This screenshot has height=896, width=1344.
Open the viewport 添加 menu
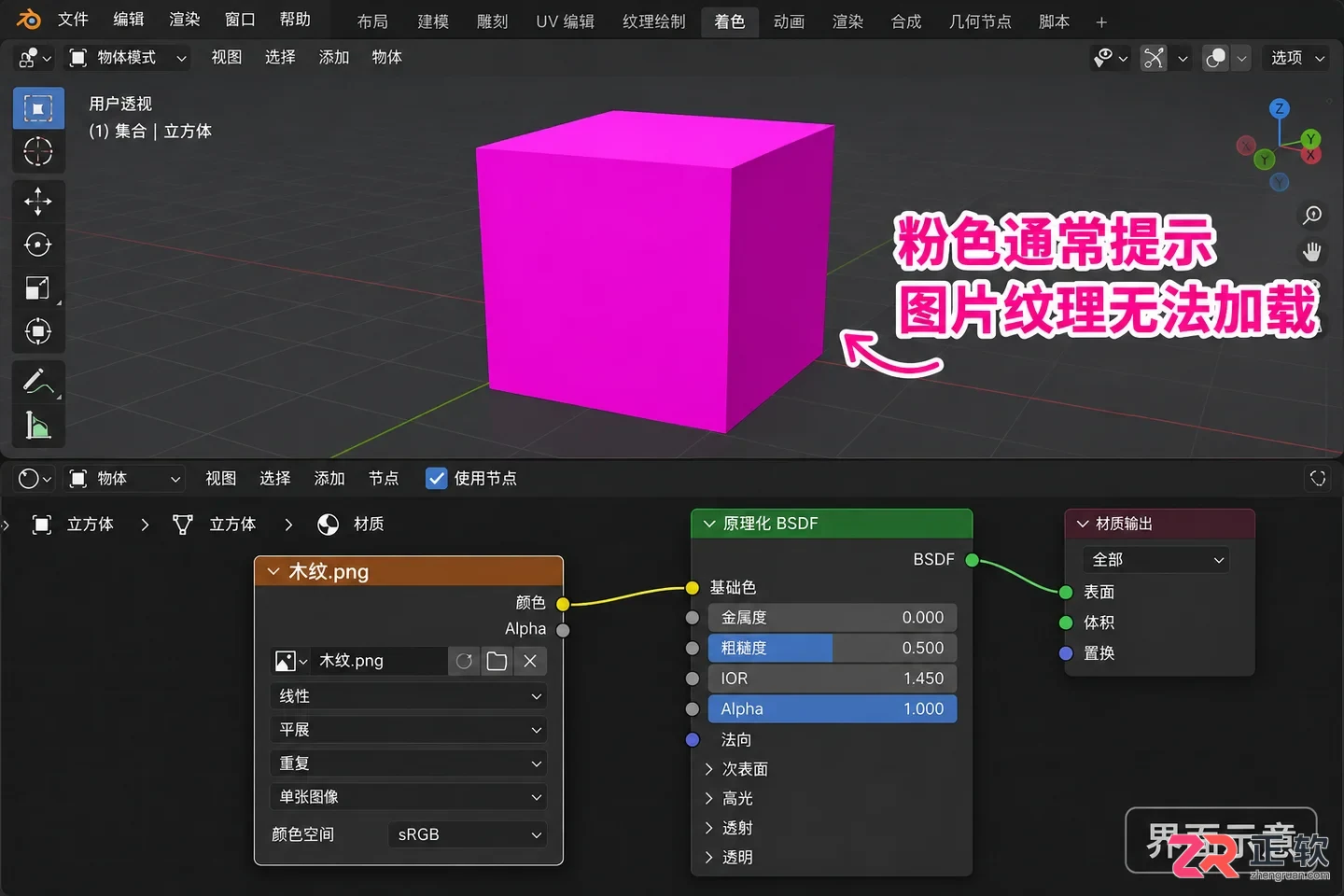point(333,58)
